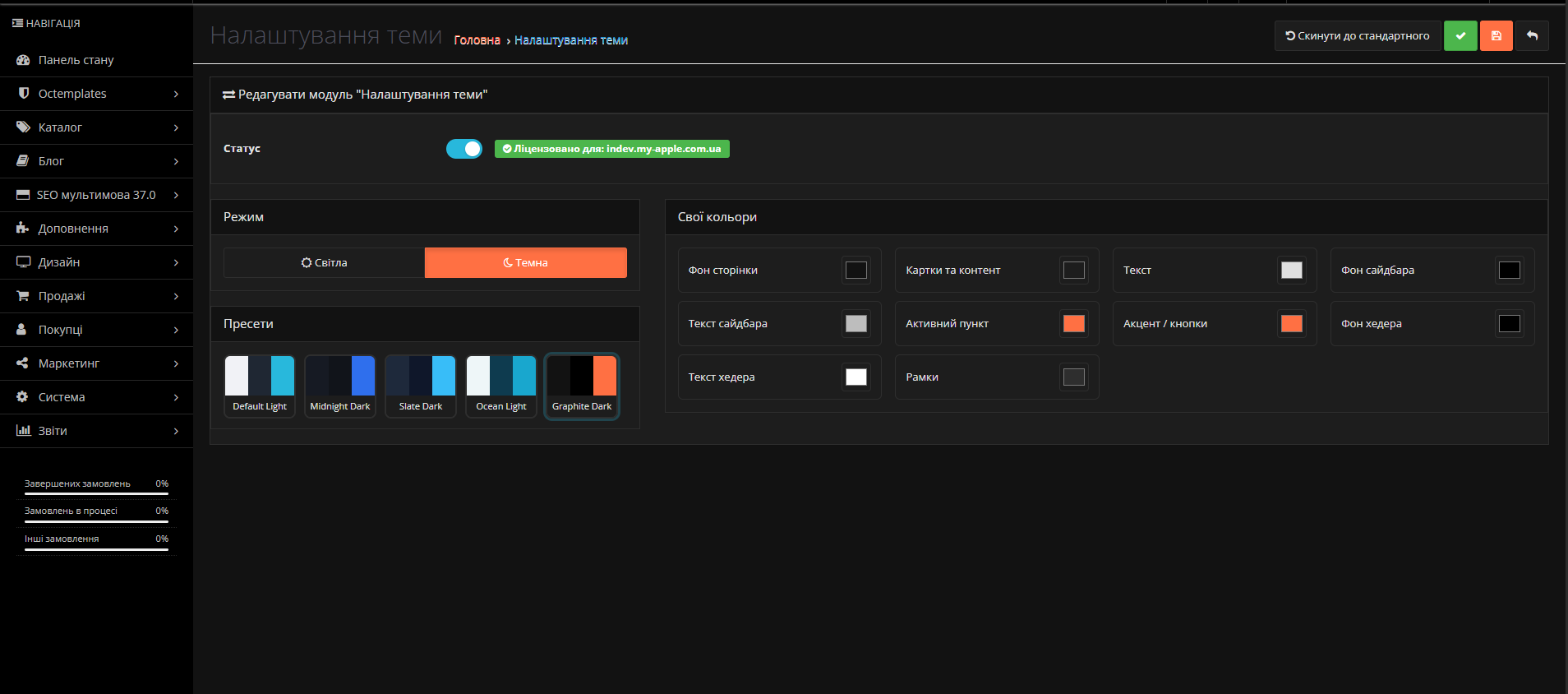Select the Default Light preset

click(260, 386)
